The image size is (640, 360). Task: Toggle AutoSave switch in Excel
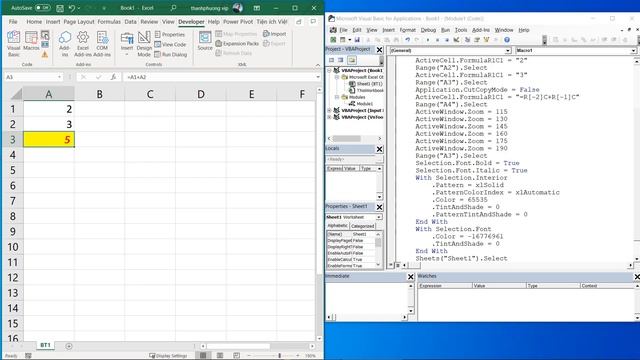[x=42, y=8]
